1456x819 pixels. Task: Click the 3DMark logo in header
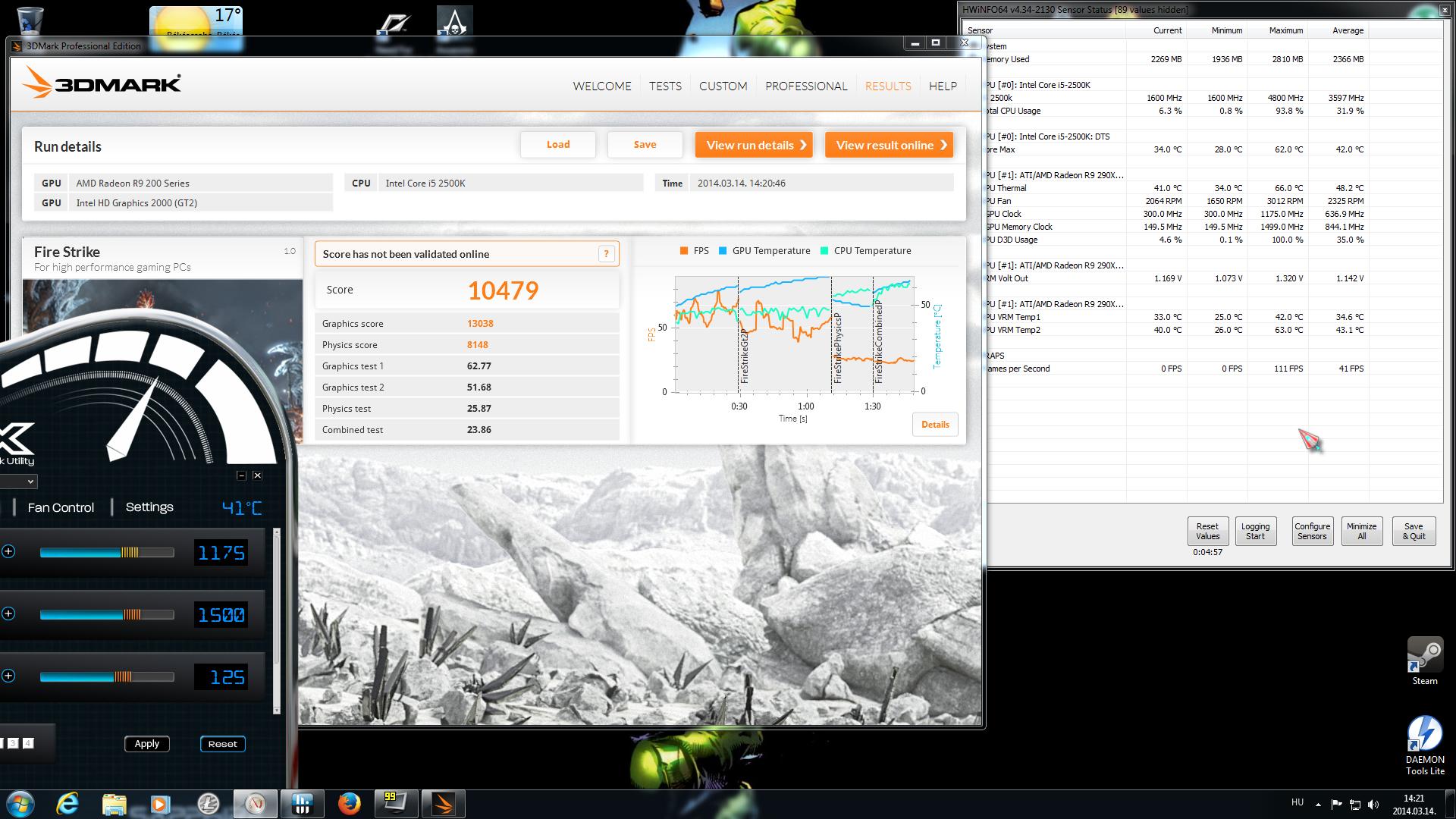102,83
